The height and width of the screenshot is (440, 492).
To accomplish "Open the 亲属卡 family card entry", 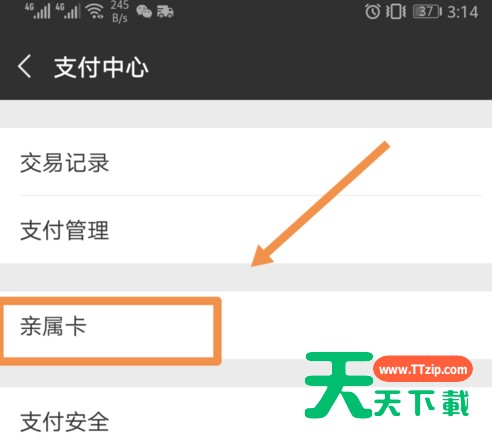I will [246, 326].
